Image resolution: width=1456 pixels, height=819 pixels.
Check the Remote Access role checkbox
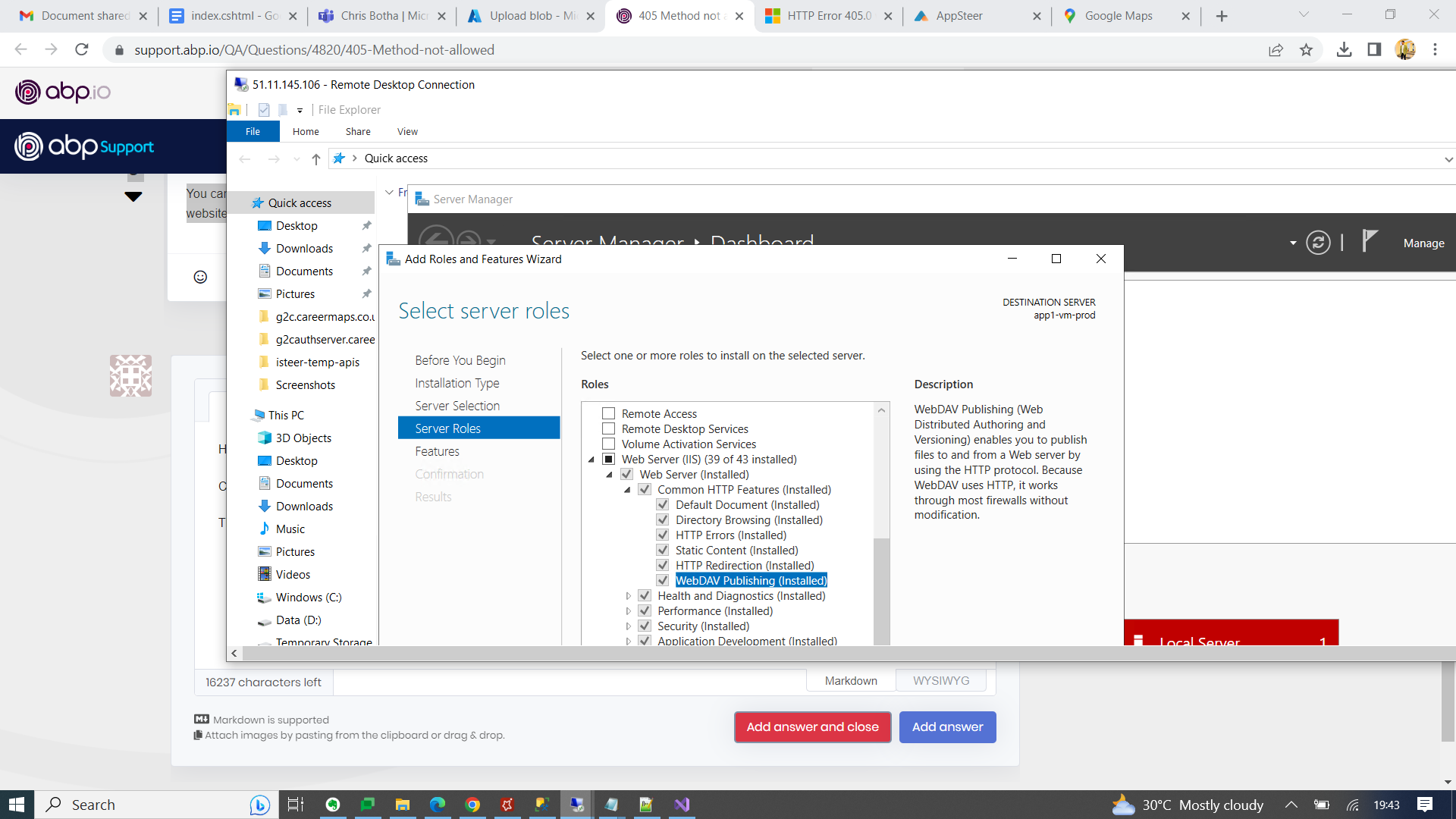coord(608,413)
